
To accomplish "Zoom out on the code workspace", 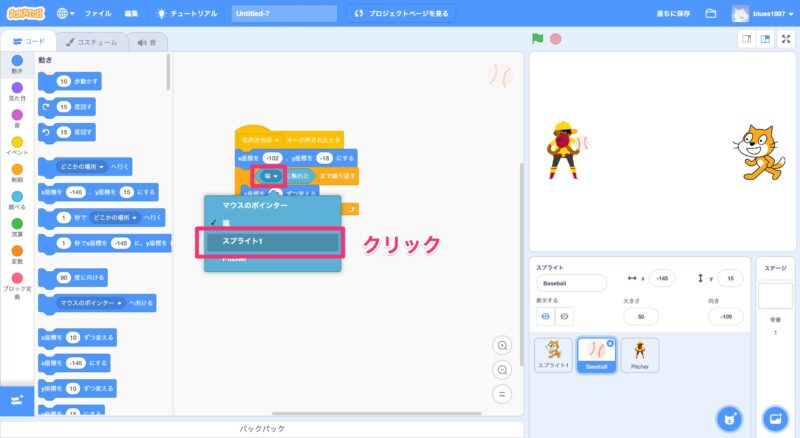I will point(503,369).
